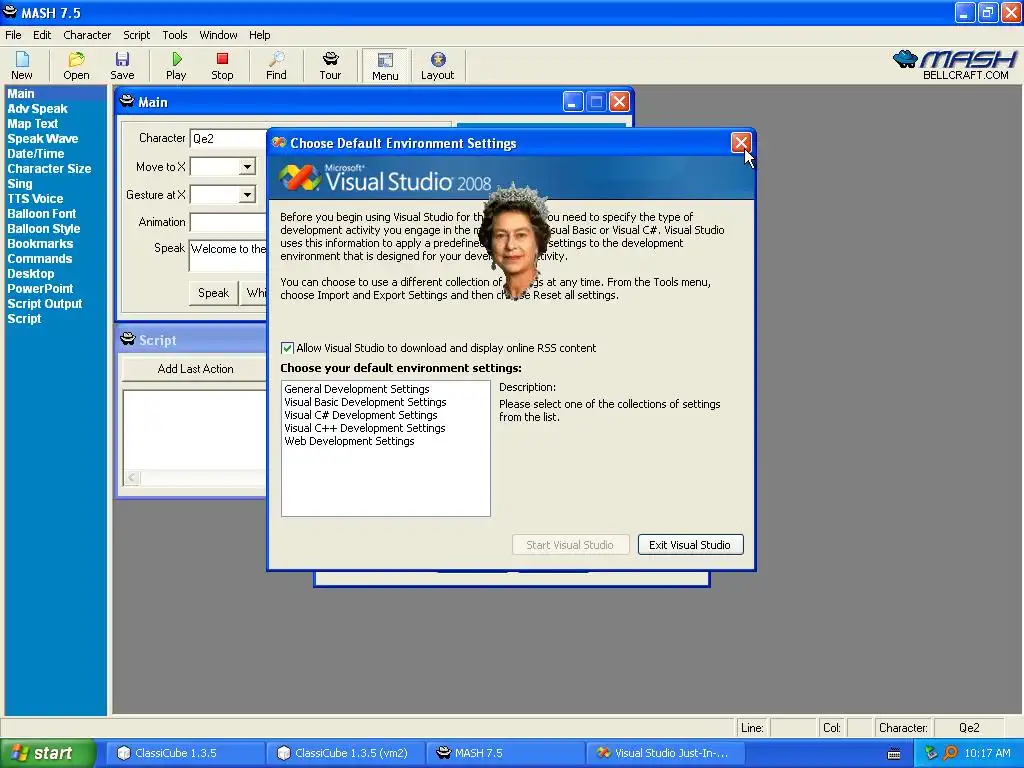1024x768 pixels.
Task: Select Balloon Style in the sidebar
Action: click(43, 229)
